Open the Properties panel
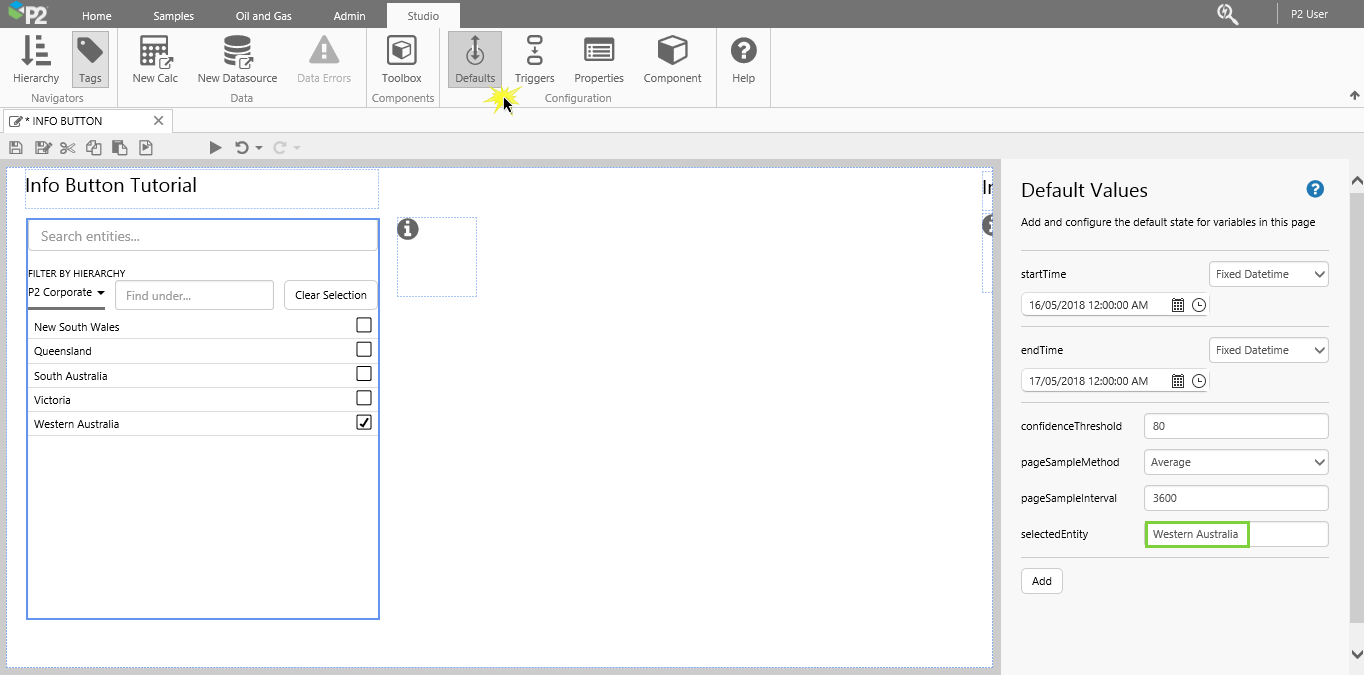 click(598, 59)
